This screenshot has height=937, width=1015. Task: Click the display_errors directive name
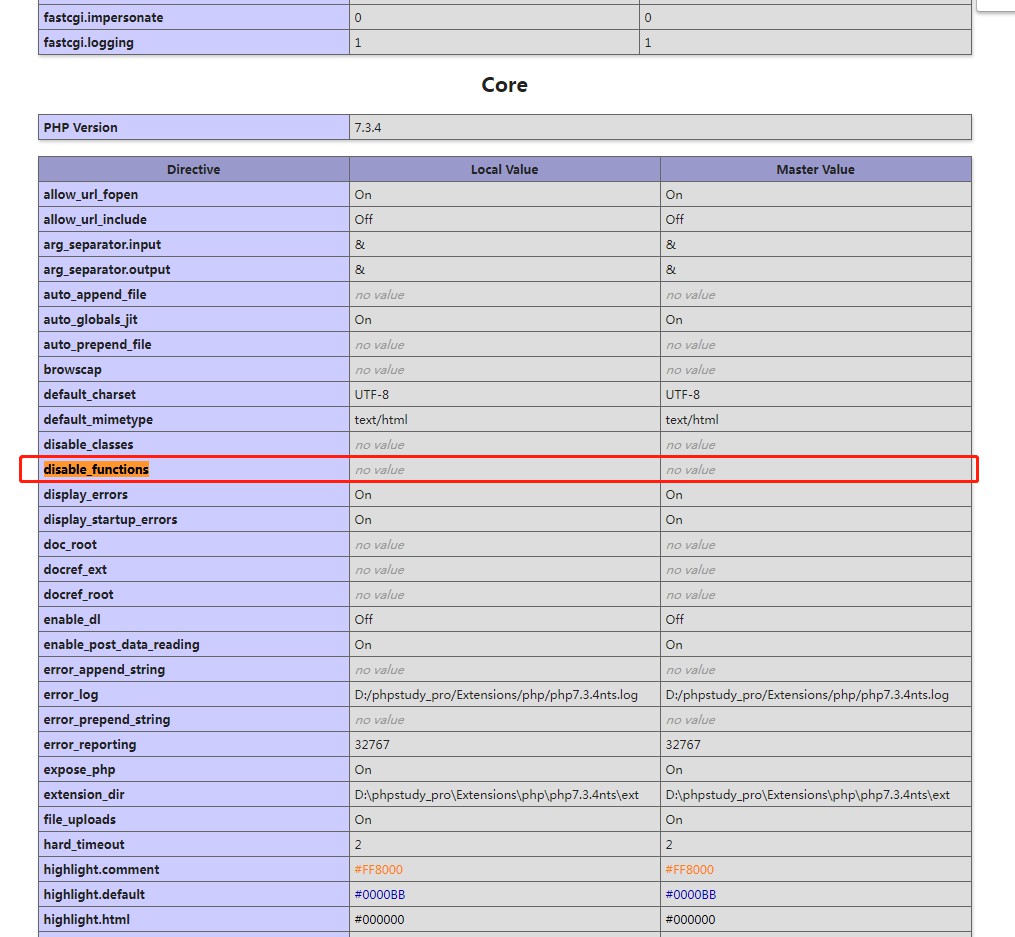click(x=86, y=494)
